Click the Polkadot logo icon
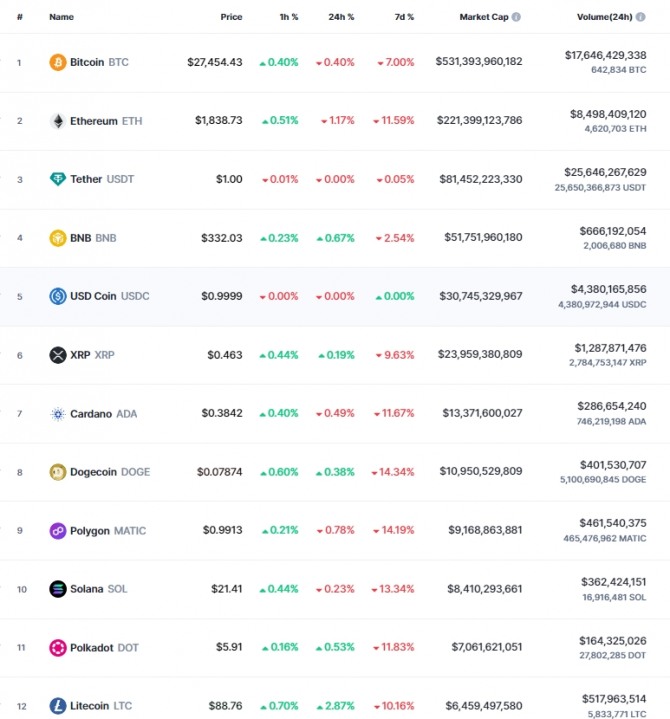The width and height of the screenshot is (670, 719). pos(58,648)
